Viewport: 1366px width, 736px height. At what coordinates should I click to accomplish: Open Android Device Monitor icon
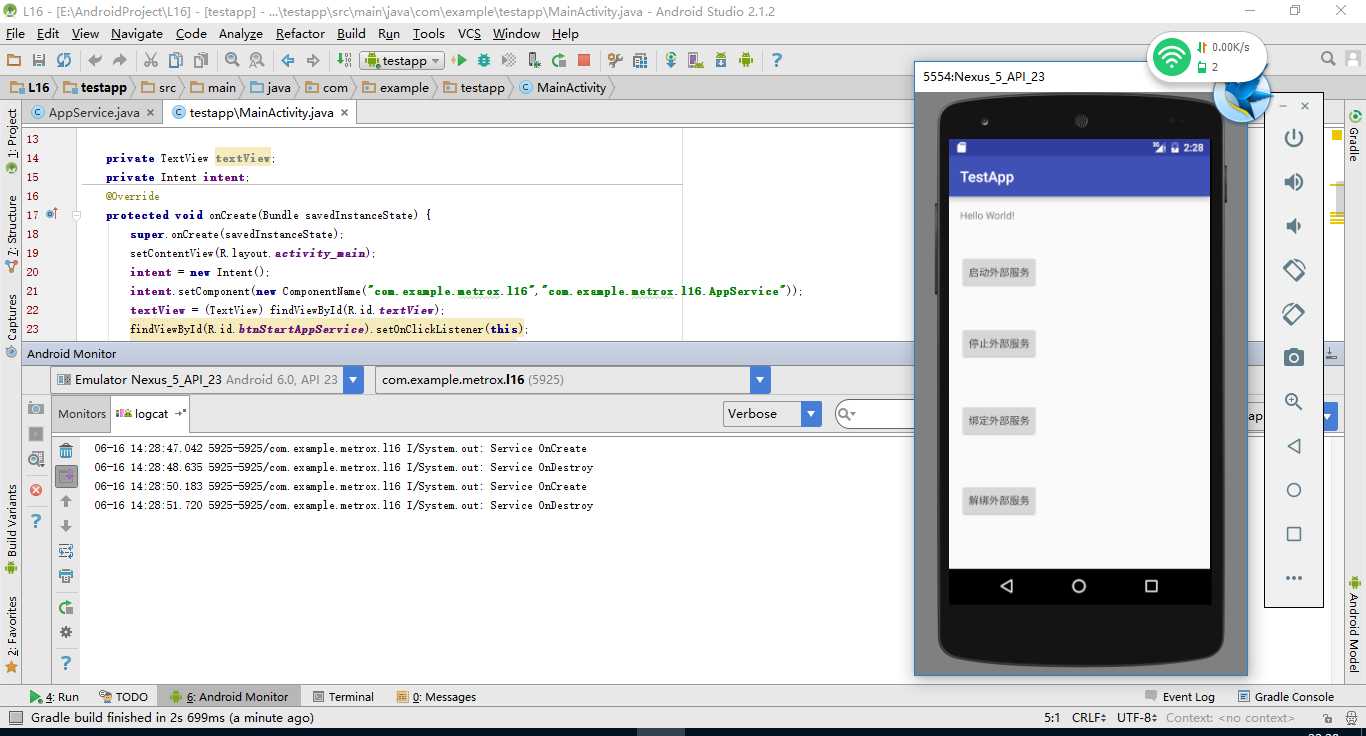746,60
